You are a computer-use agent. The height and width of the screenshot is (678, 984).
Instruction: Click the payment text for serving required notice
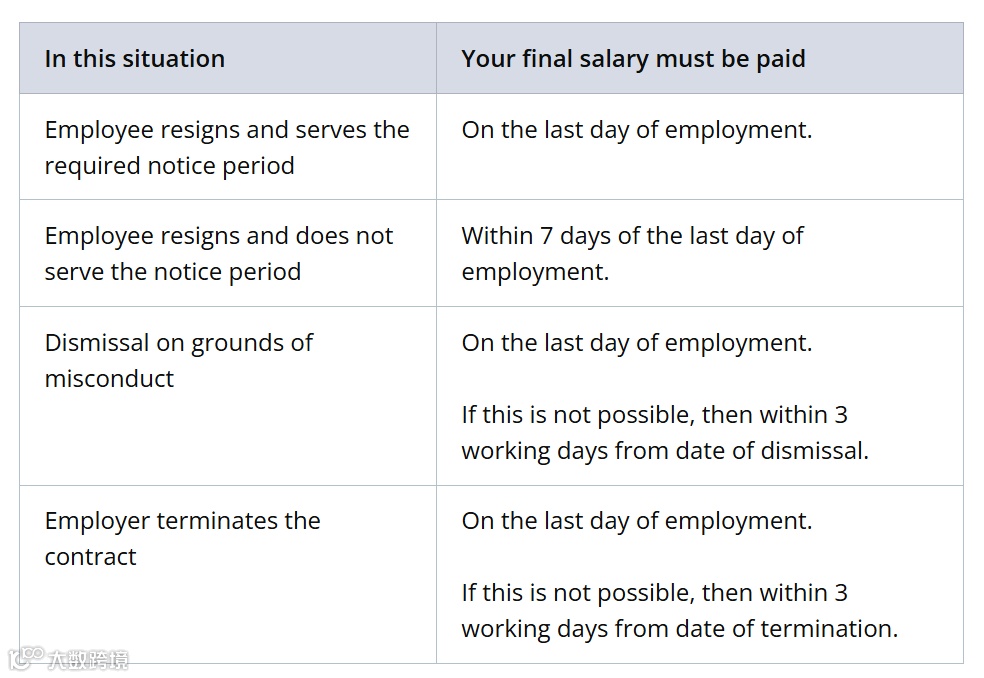[x=637, y=130]
